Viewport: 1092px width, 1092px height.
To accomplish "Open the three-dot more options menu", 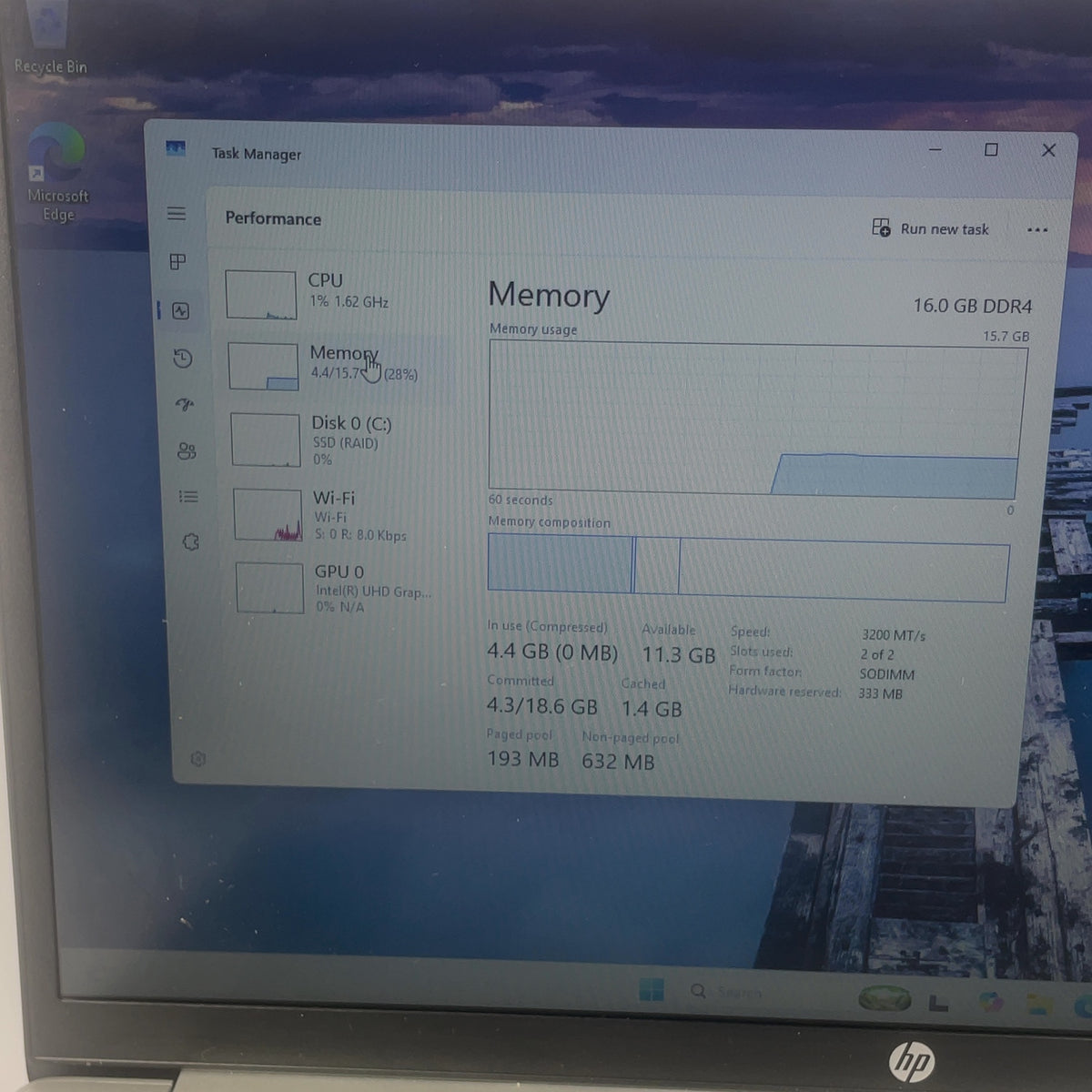I will (x=1037, y=230).
